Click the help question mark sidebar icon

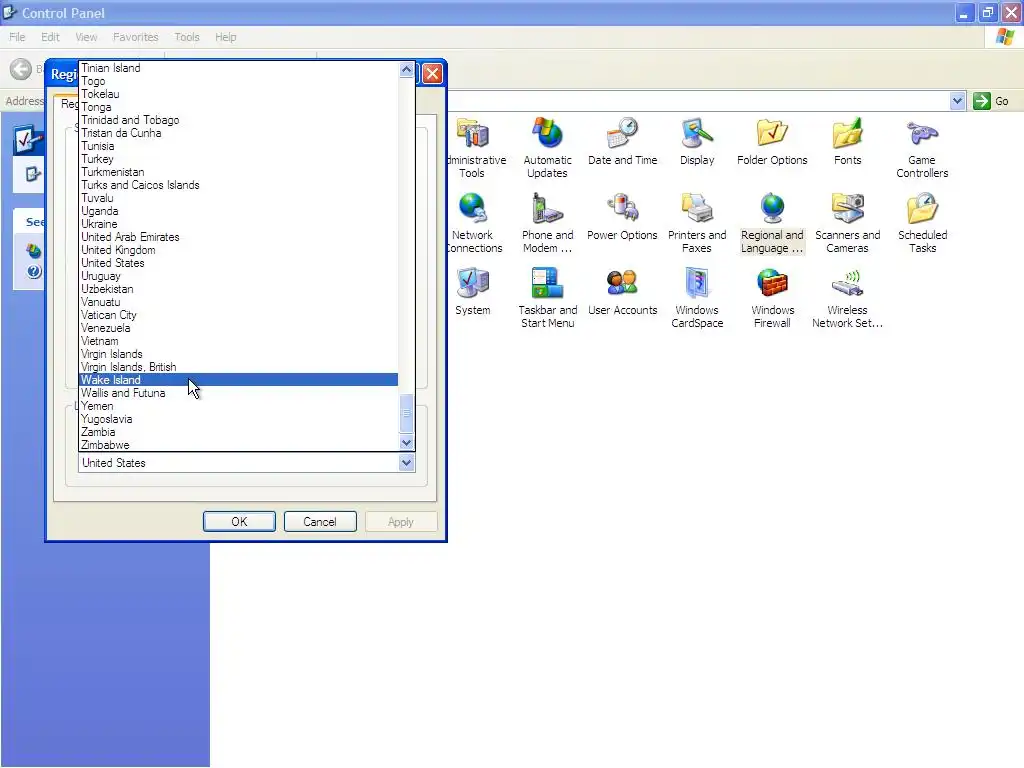click(34, 272)
